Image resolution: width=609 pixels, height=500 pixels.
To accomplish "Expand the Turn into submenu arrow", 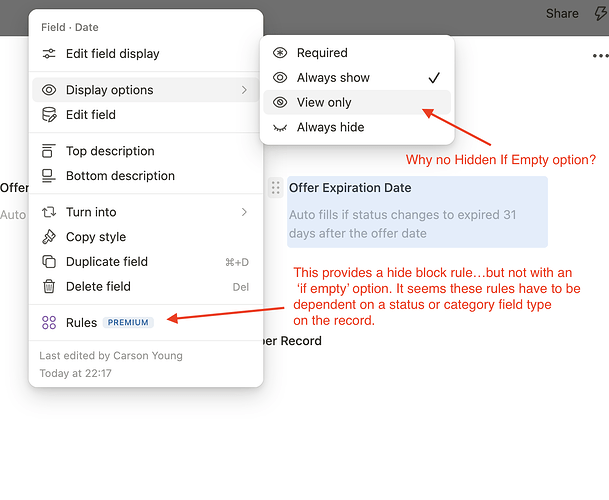I will [244, 212].
